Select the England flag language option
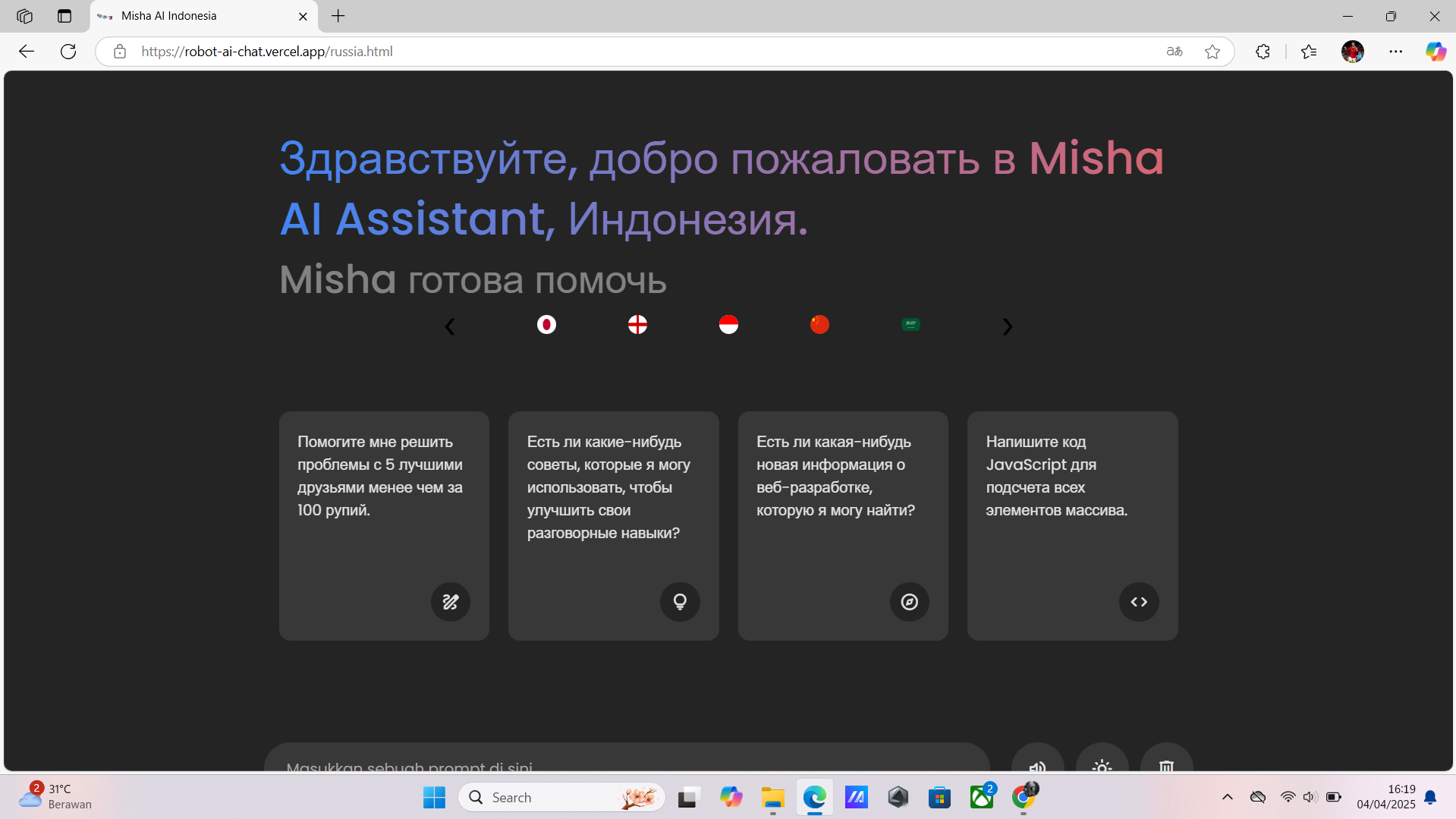1456x819 pixels. (637, 325)
